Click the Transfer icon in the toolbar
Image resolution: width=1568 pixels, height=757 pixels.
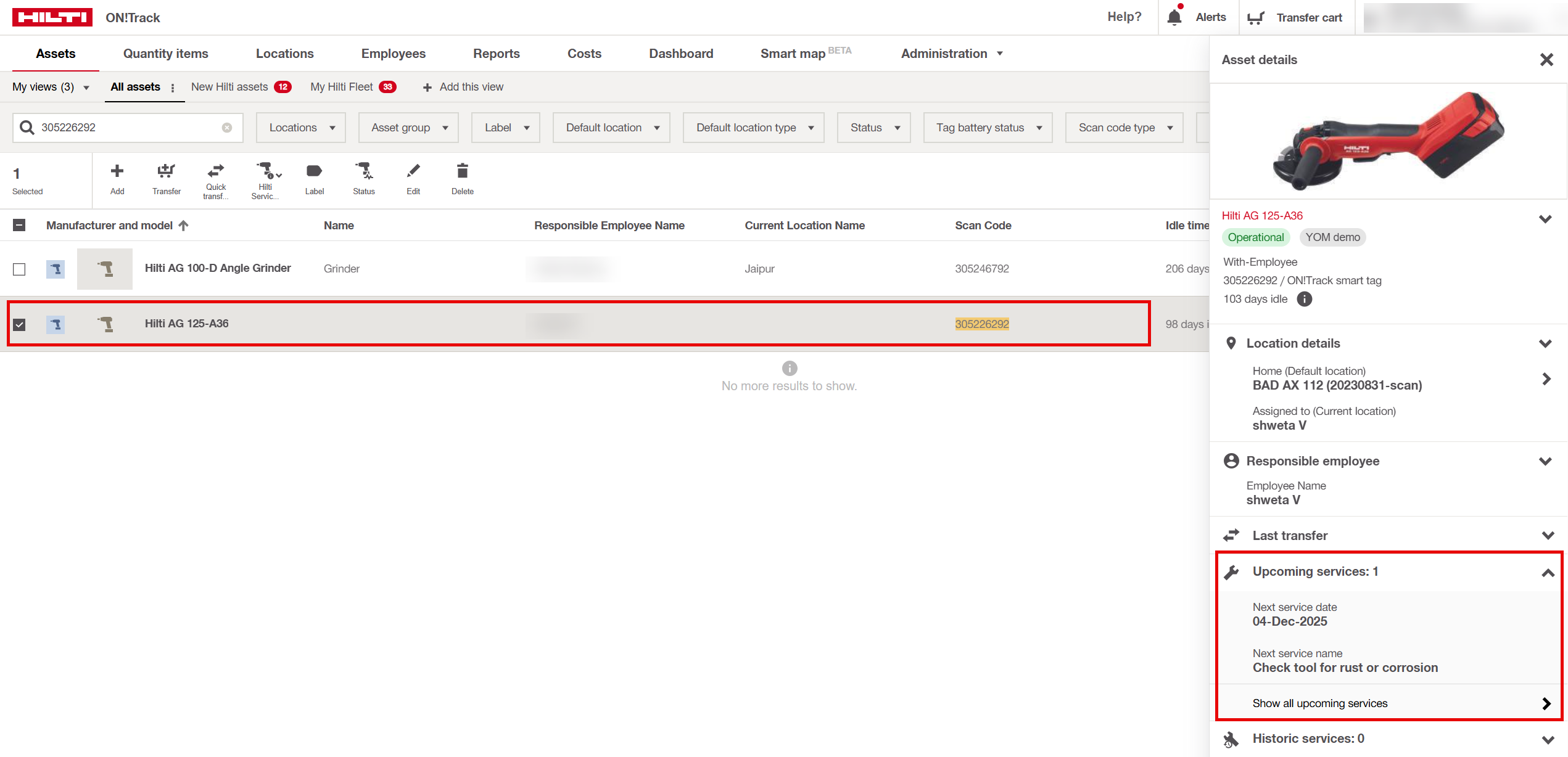click(x=166, y=171)
